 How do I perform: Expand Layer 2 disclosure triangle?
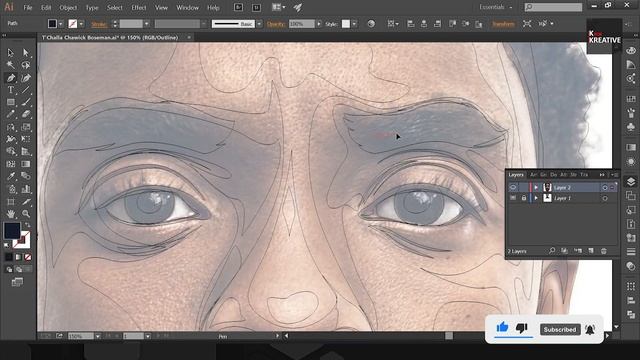point(536,187)
